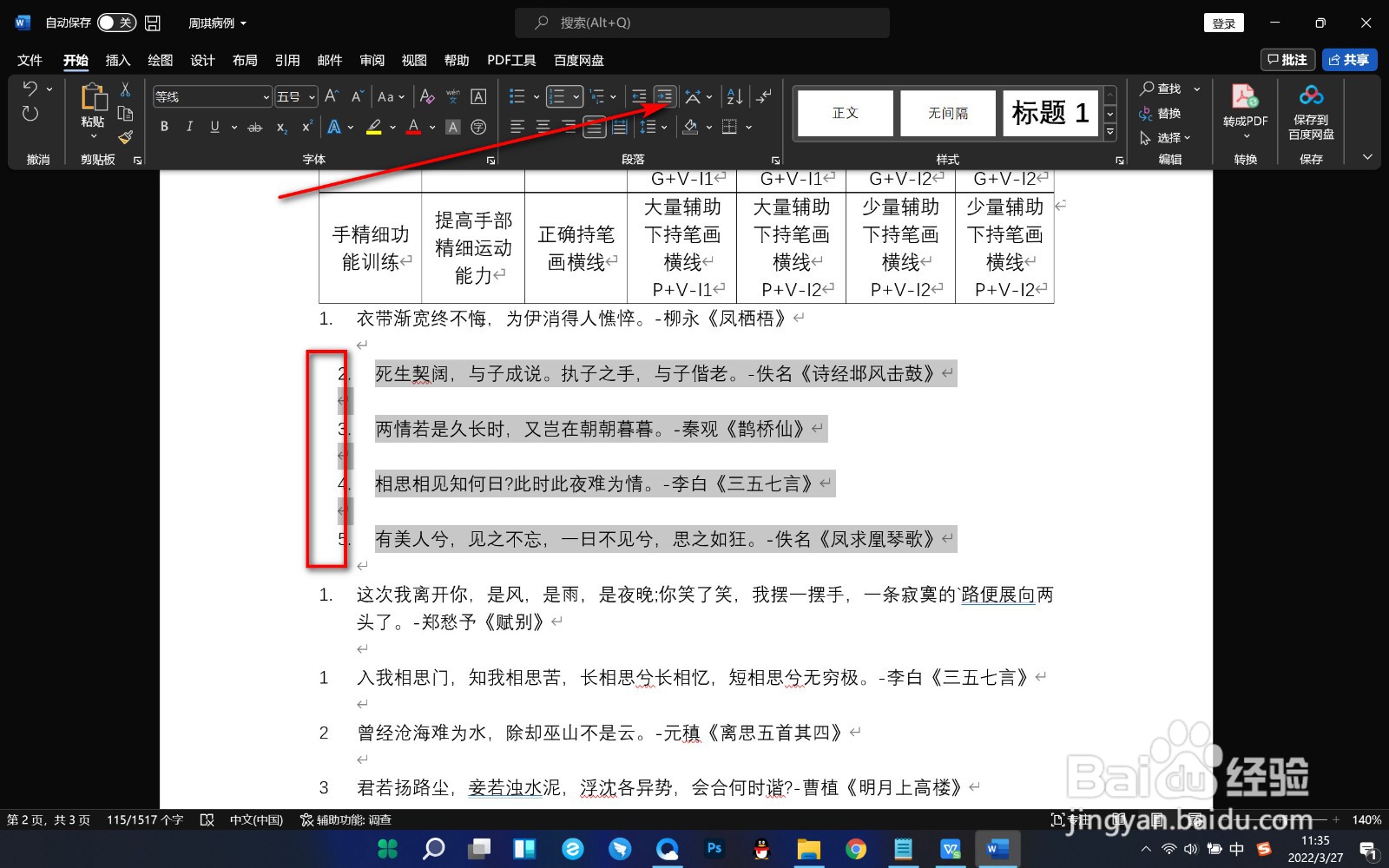Open Photoshop from the taskbar

tap(714, 849)
